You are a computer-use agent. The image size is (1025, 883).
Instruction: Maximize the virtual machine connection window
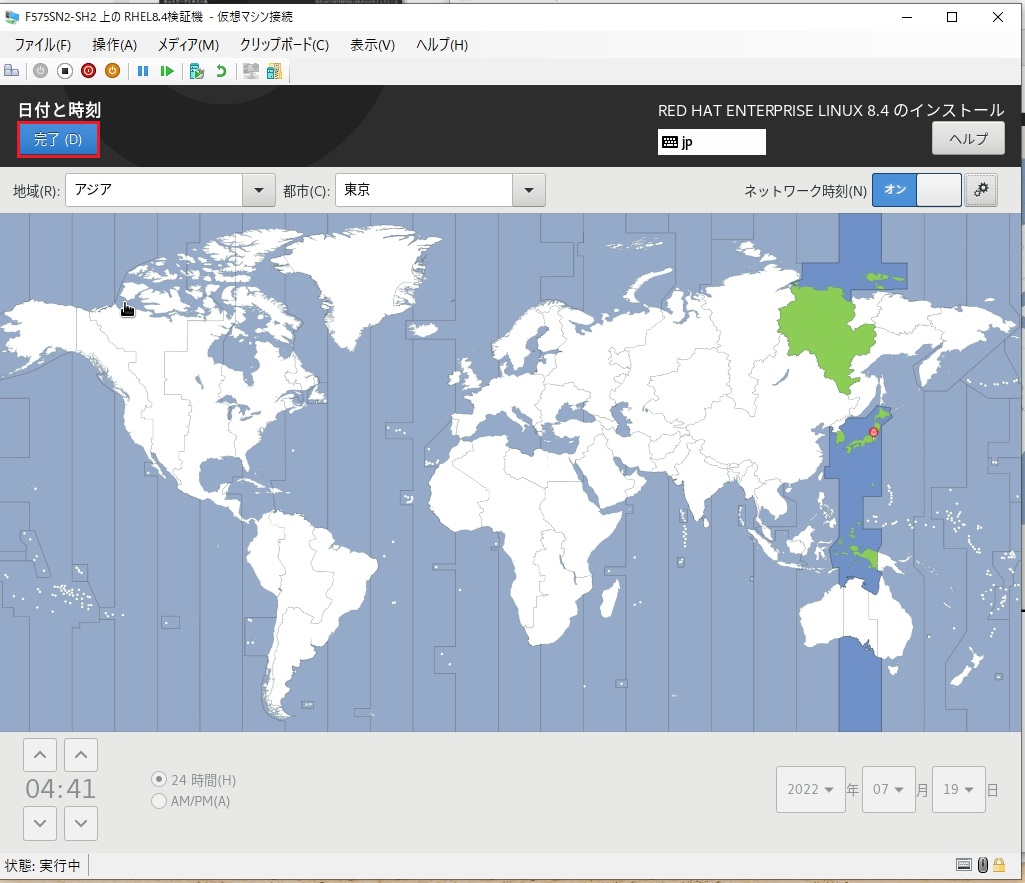point(952,17)
